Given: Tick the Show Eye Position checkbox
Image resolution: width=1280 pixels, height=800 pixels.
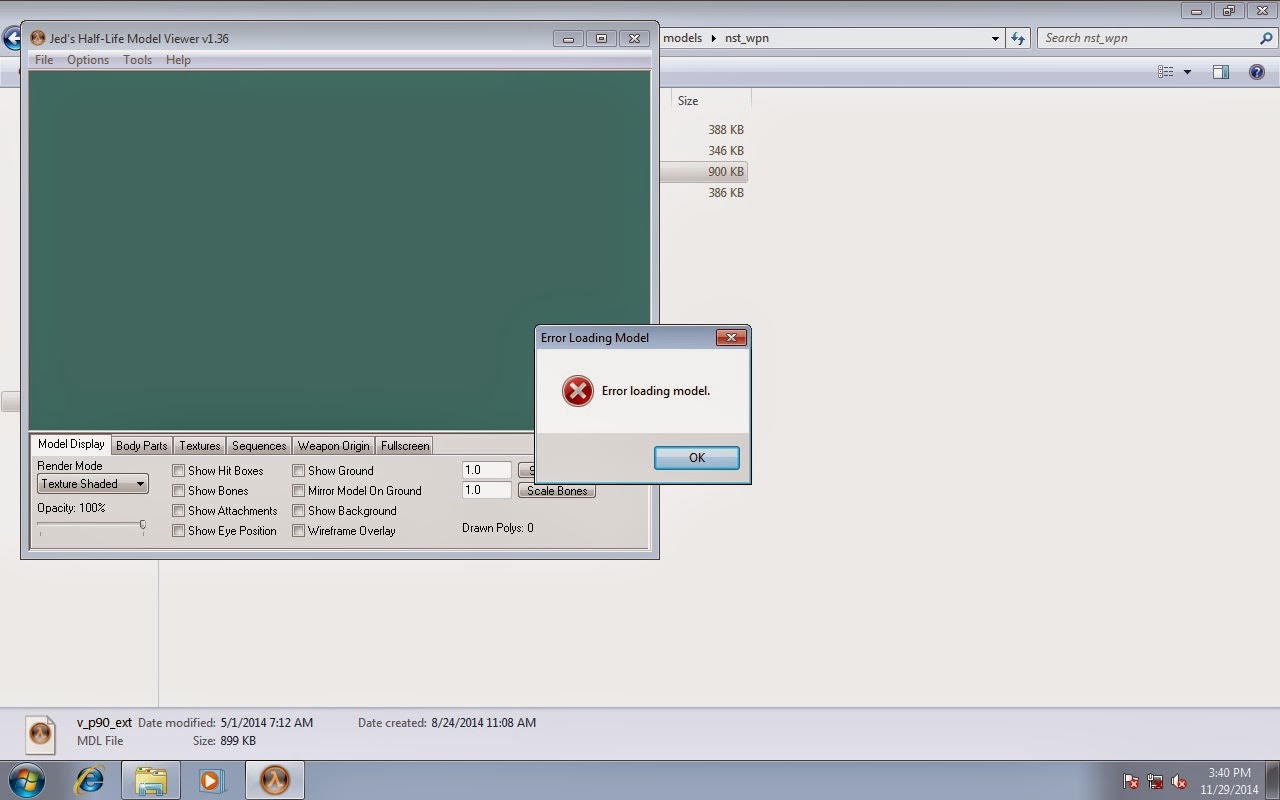Looking at the screenshot, I should [x=179, y=531].
